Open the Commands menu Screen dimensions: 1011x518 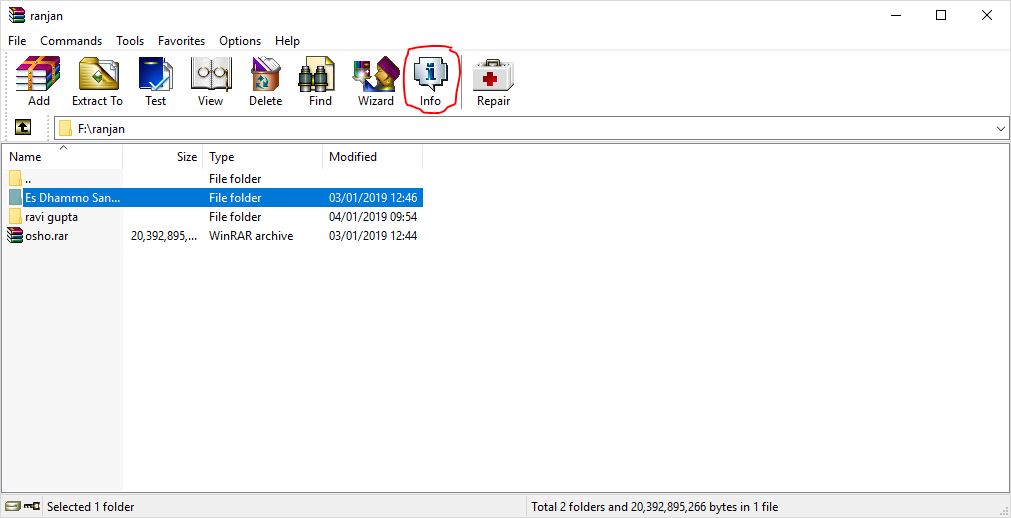coord(71,41)
